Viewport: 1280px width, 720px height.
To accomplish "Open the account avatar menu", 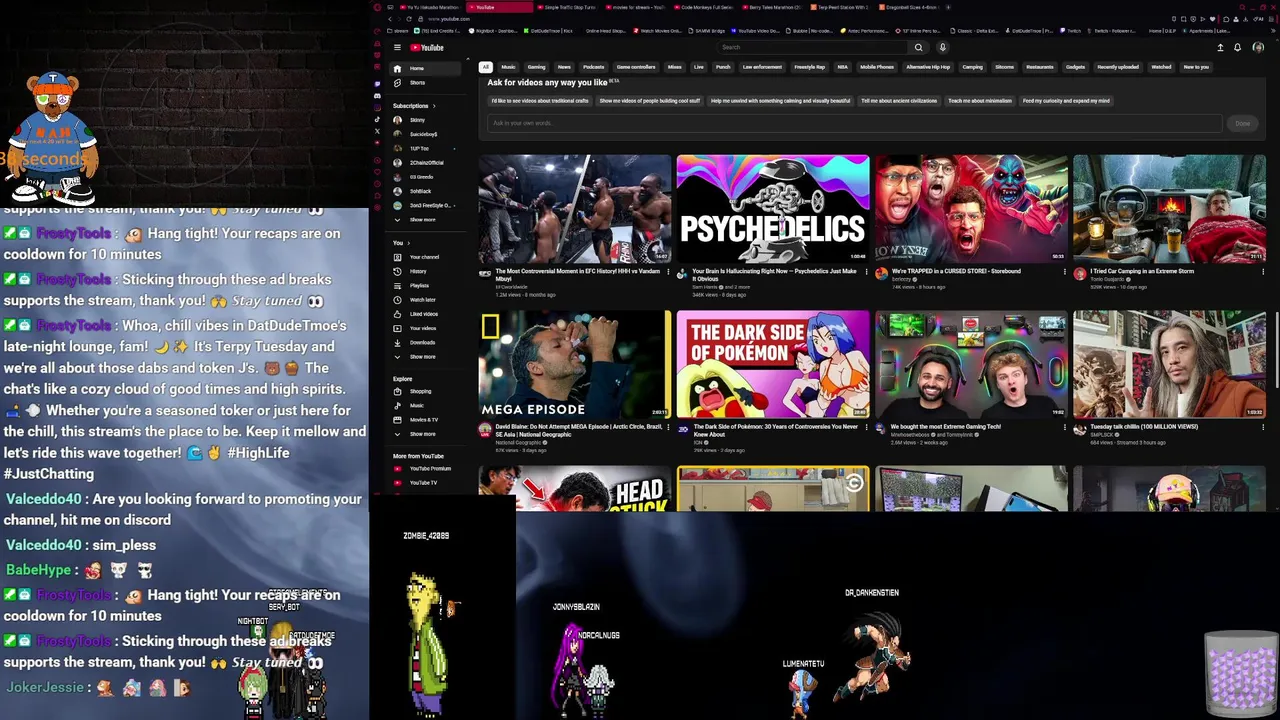I will tap(1258, 47).
